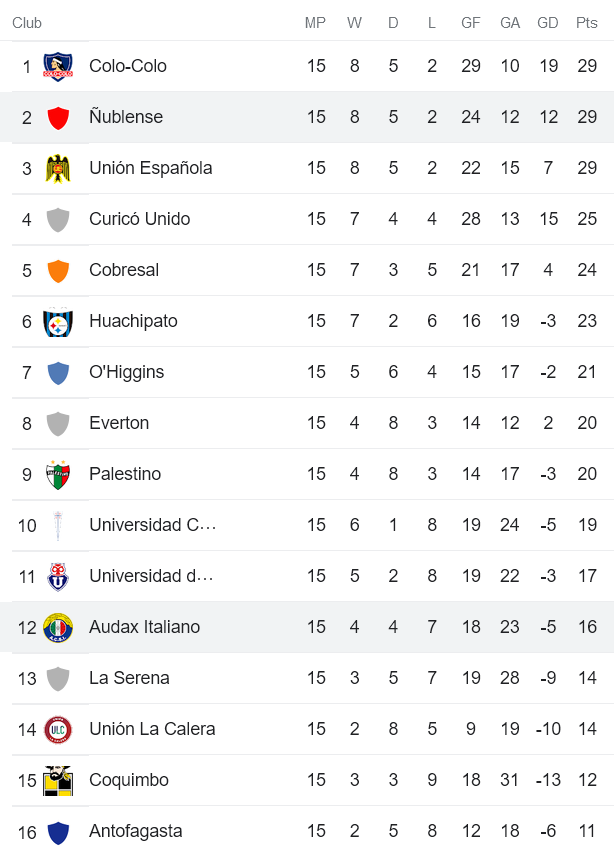Open the Everton team link
Image resolution: width=614 pixels, height=865 pixels.
pyautogui.click(x=119, y=423)
